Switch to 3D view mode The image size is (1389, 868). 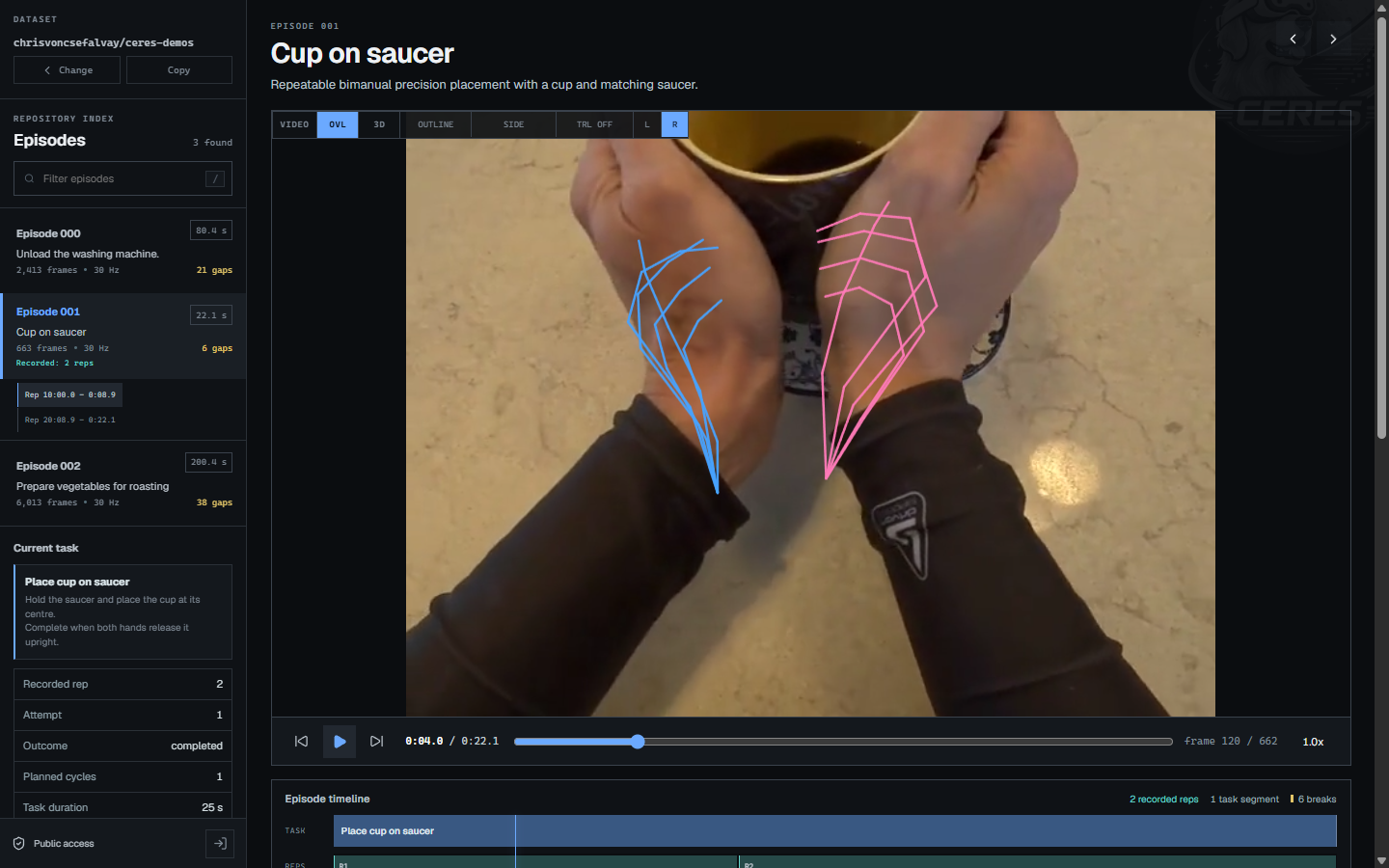pos(379,124)
